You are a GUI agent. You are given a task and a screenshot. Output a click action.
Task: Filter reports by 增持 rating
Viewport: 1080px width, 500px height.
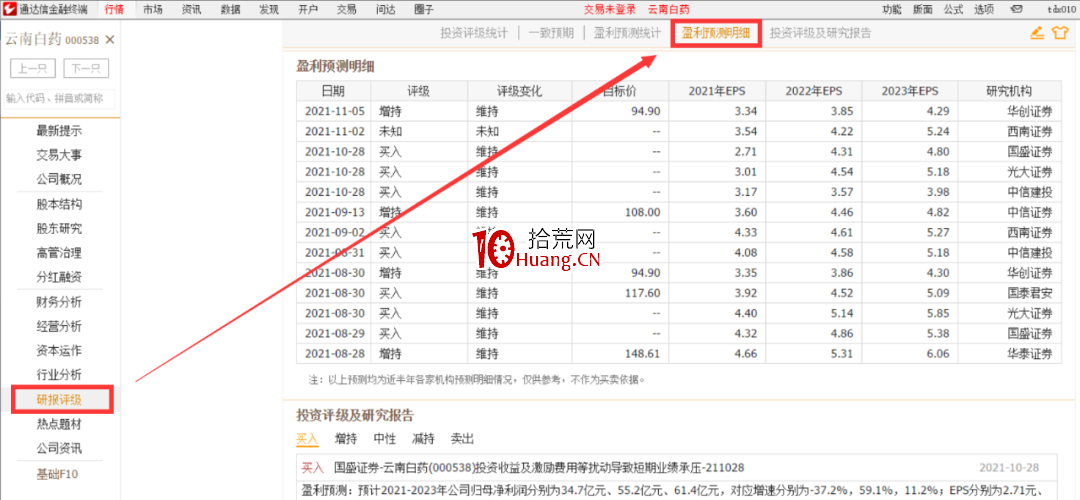pyautogui.click(x=346, y=439)
